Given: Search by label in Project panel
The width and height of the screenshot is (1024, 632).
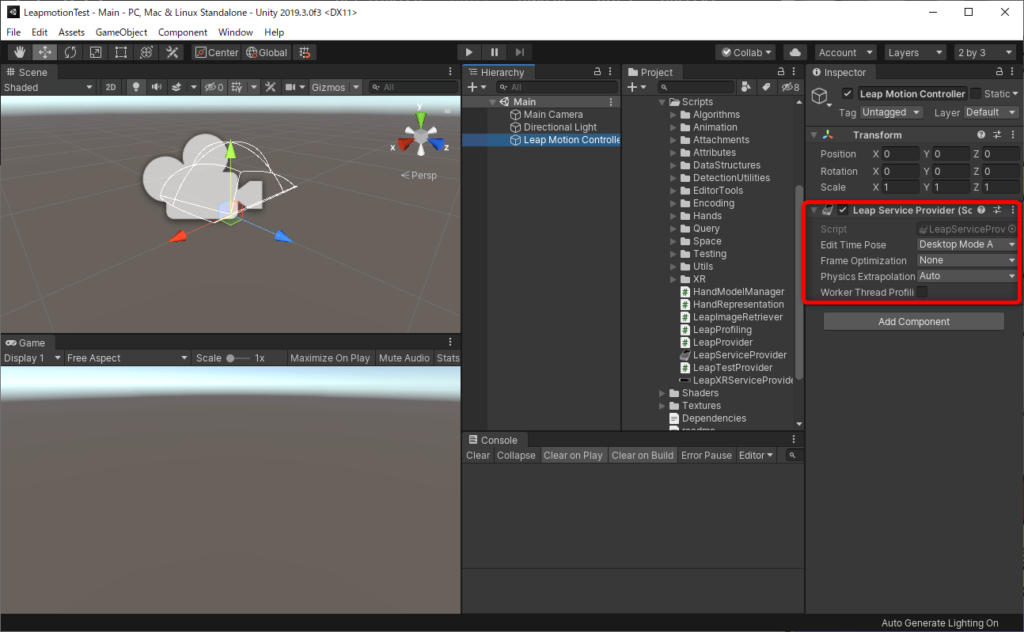Looking at the screenshot, I should click(x=765, y=87).
